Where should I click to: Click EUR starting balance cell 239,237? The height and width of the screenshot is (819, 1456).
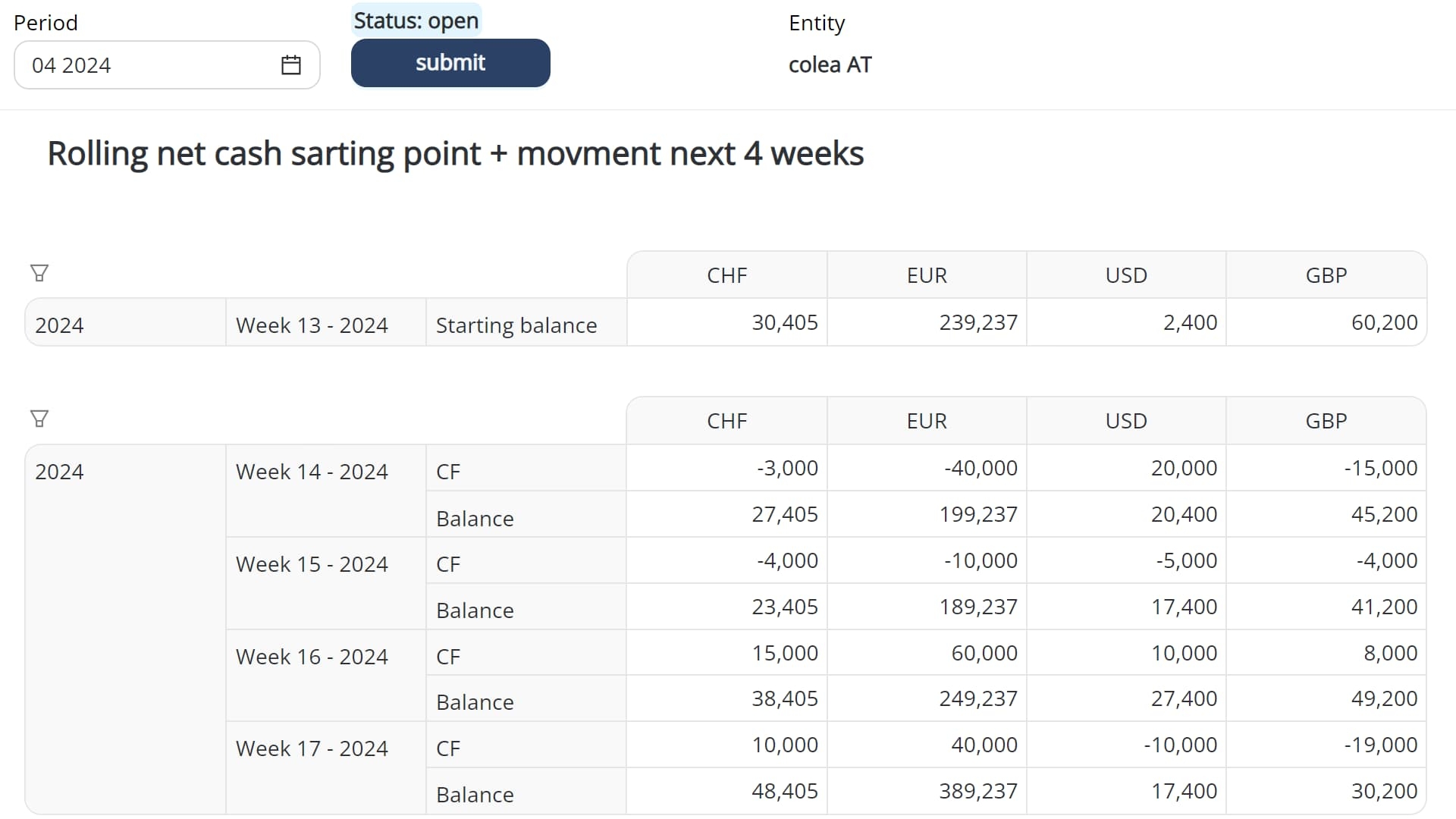point(977,322)
